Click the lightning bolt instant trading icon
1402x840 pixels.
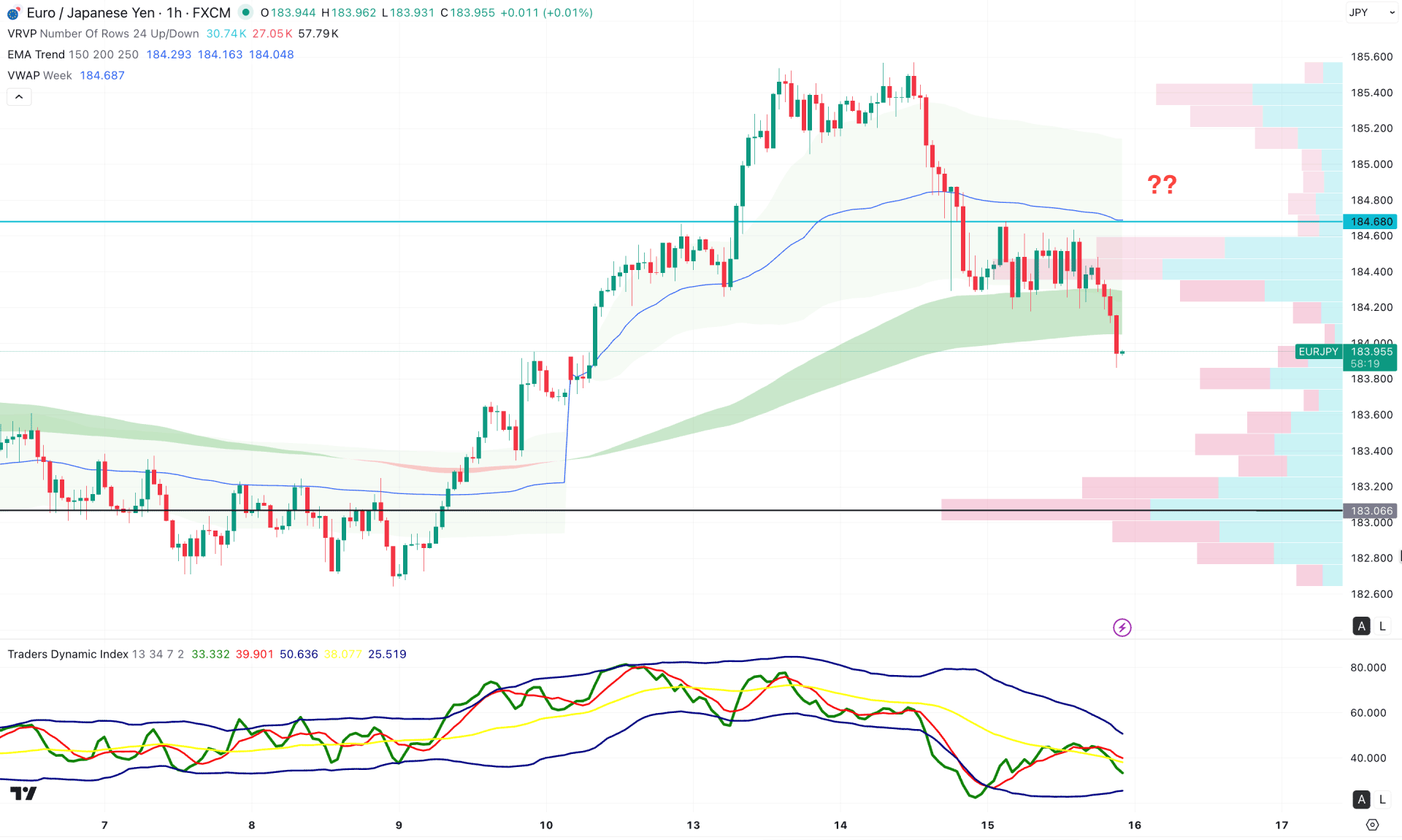click(x=1122, y=627)
